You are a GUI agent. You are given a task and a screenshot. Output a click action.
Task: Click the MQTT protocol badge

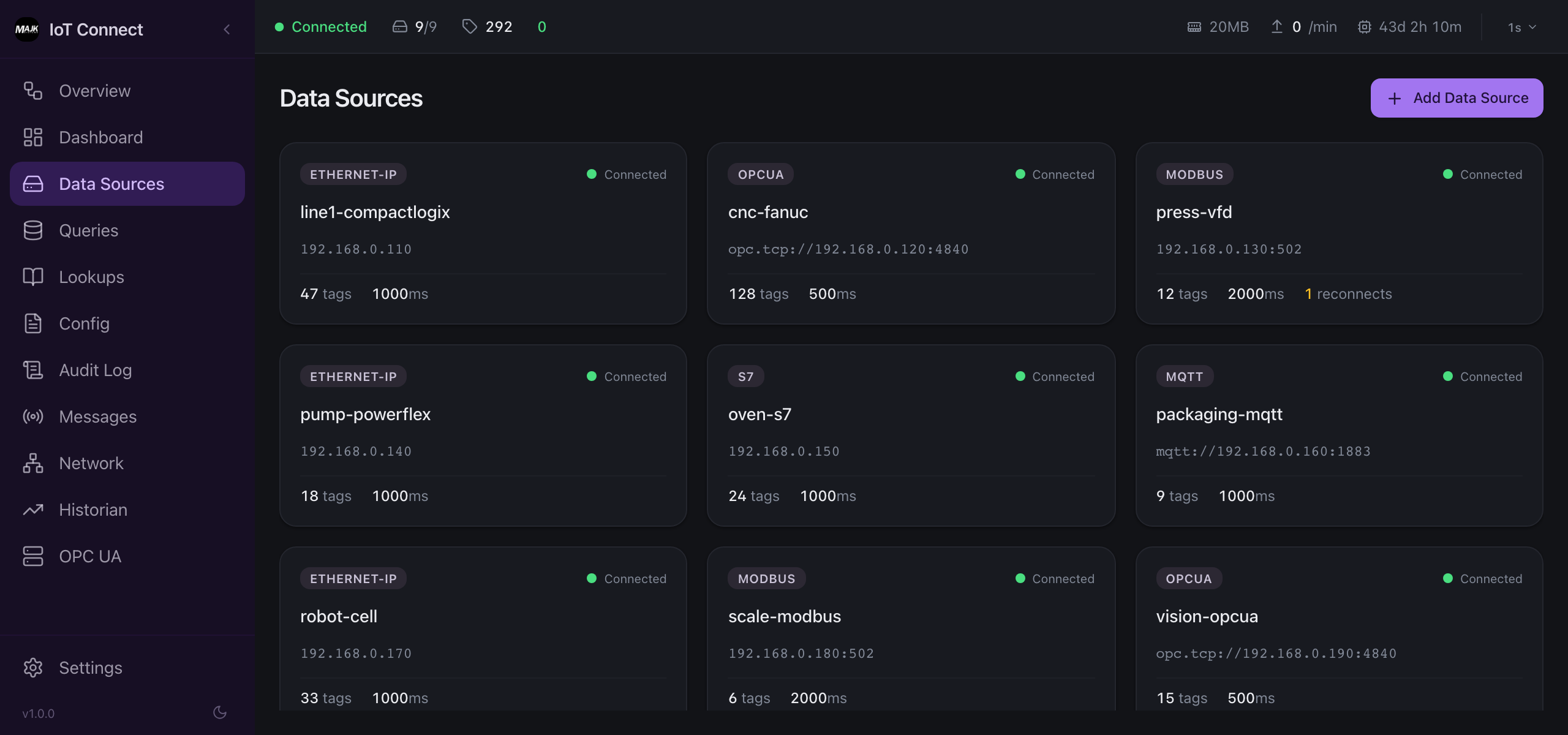[1184, 377]
